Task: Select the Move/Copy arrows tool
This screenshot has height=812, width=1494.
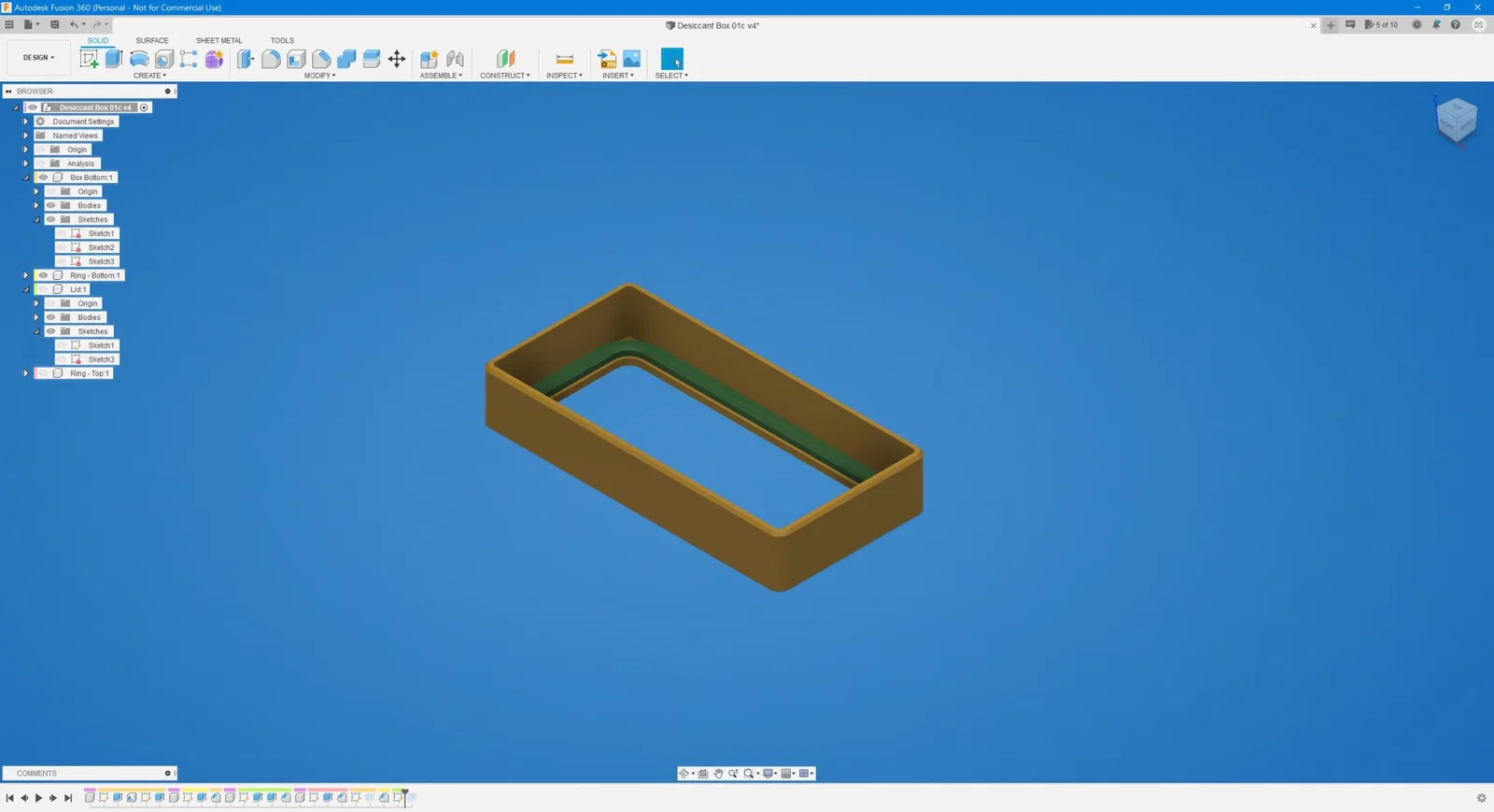Action: [397, 59]
